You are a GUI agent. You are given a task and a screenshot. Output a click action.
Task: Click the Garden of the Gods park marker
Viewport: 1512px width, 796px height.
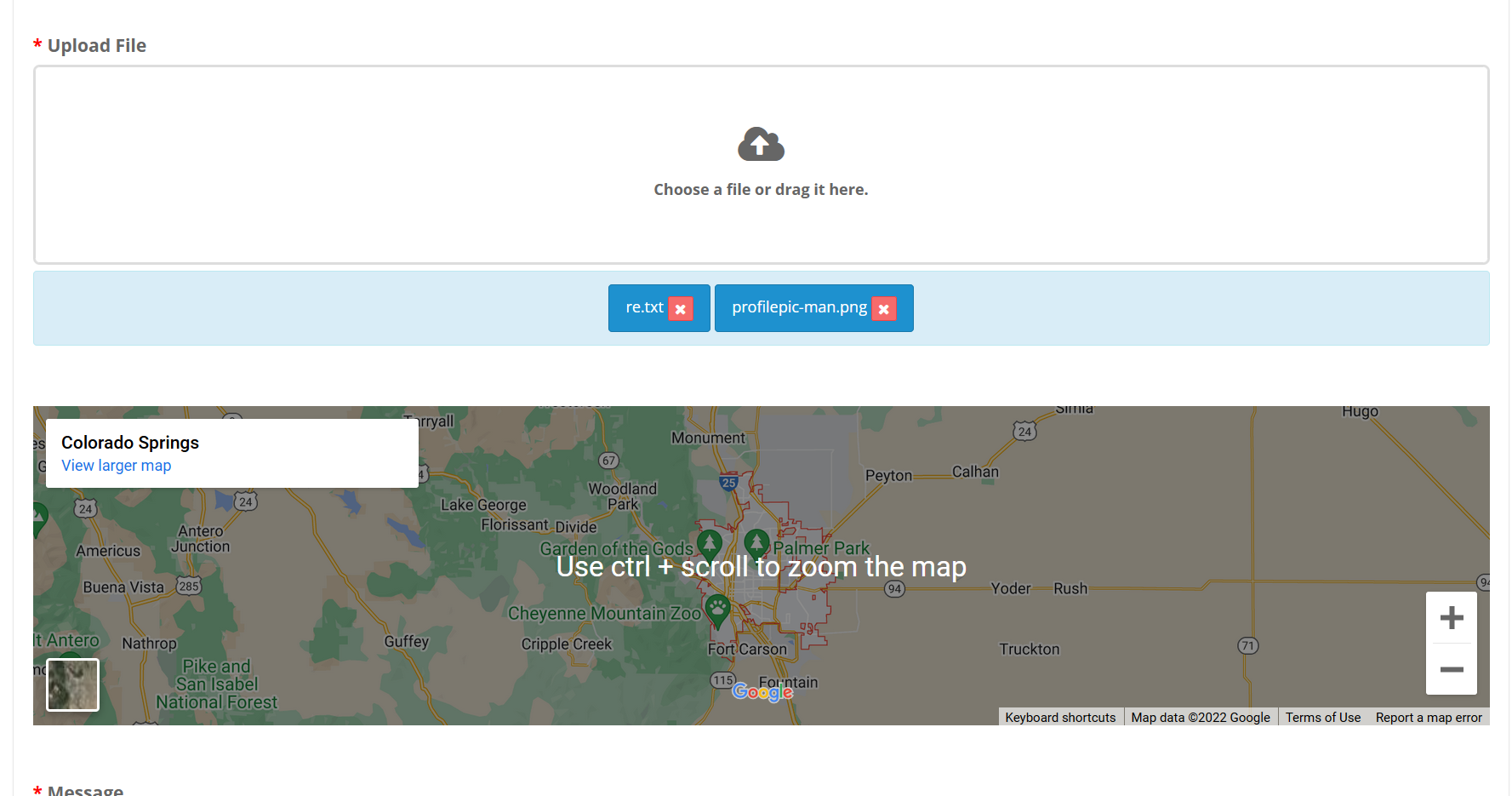click(x=709, y=542)
